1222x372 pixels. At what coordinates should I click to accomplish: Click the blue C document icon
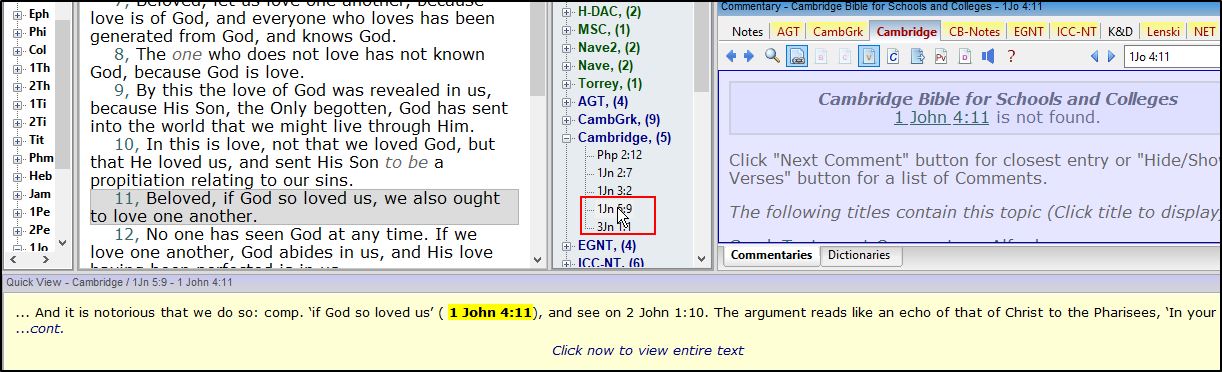point(893,56)
